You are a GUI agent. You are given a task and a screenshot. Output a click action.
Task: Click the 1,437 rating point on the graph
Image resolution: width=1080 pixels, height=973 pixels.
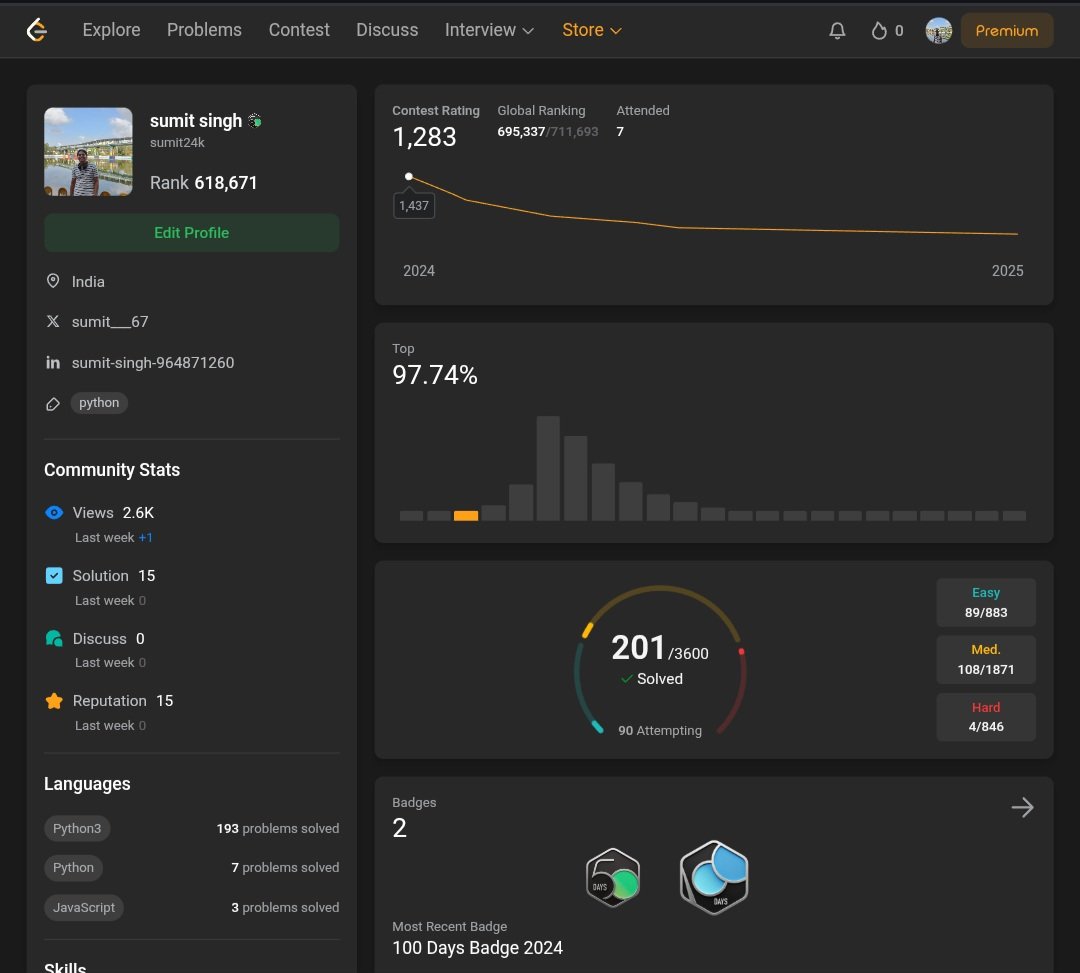(408, 177)
